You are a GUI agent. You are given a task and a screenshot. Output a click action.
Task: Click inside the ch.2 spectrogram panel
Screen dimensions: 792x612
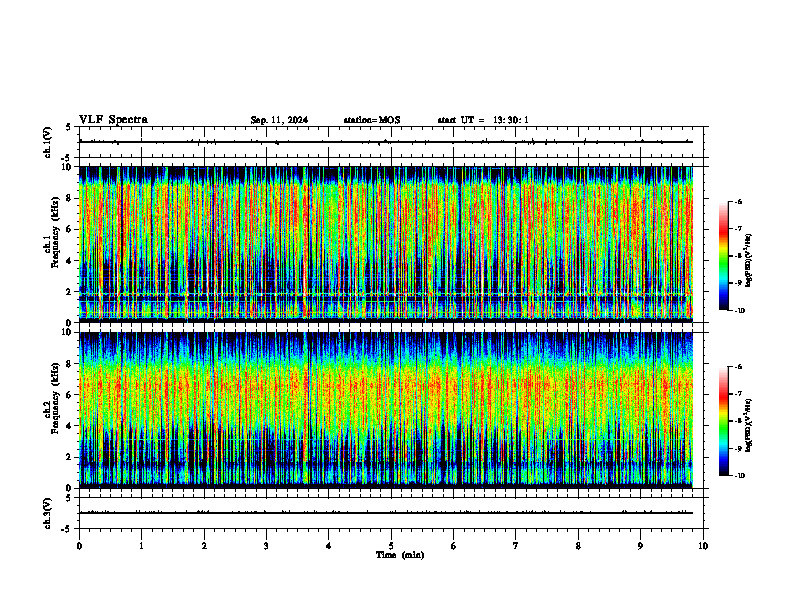386,410
